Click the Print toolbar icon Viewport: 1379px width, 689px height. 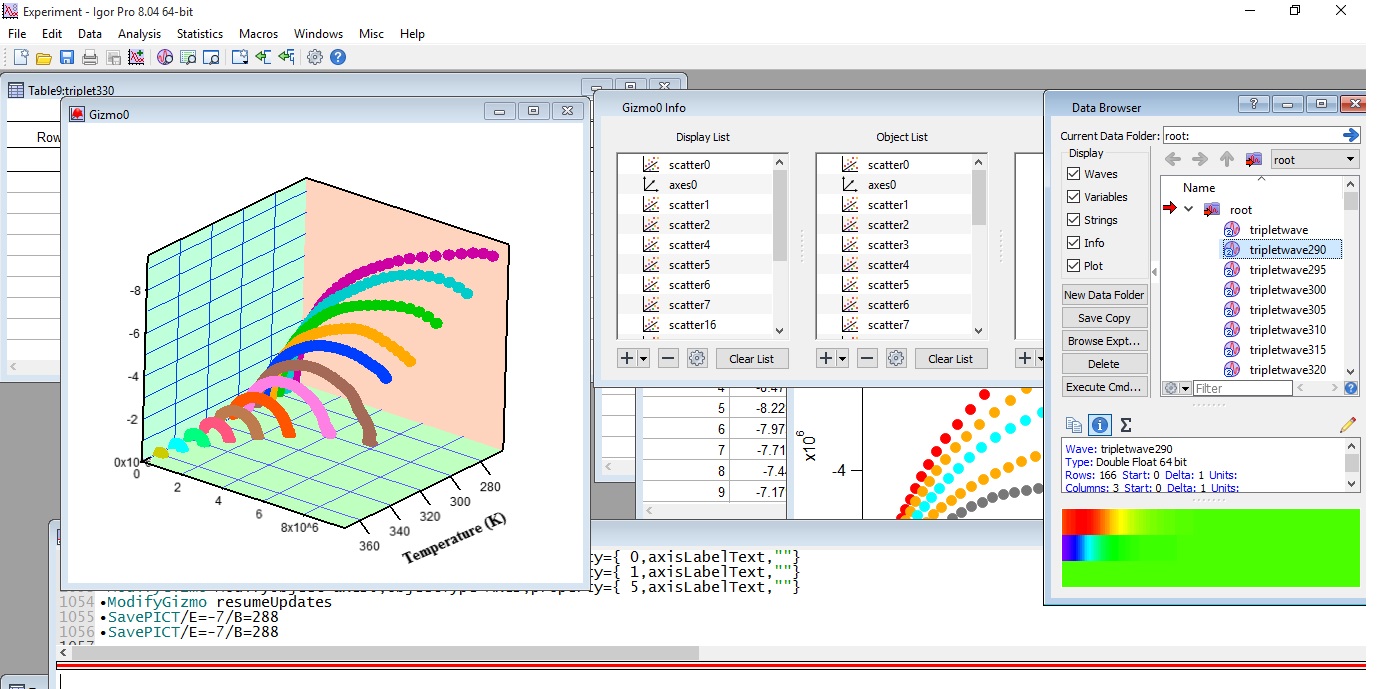coord(89,57)
